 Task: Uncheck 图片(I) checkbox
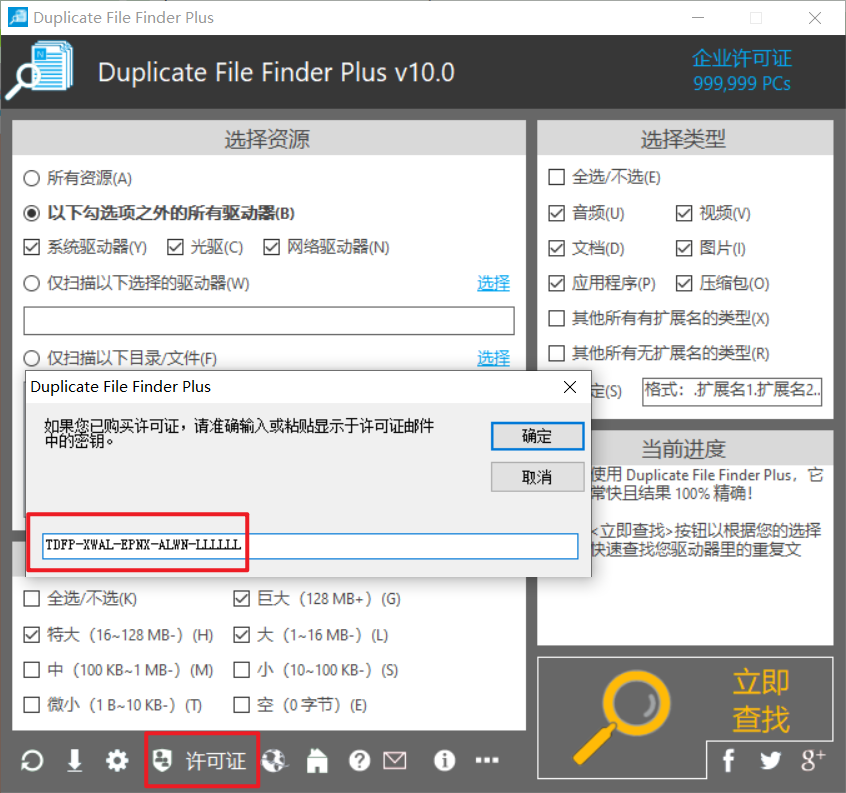coord(684,248)
